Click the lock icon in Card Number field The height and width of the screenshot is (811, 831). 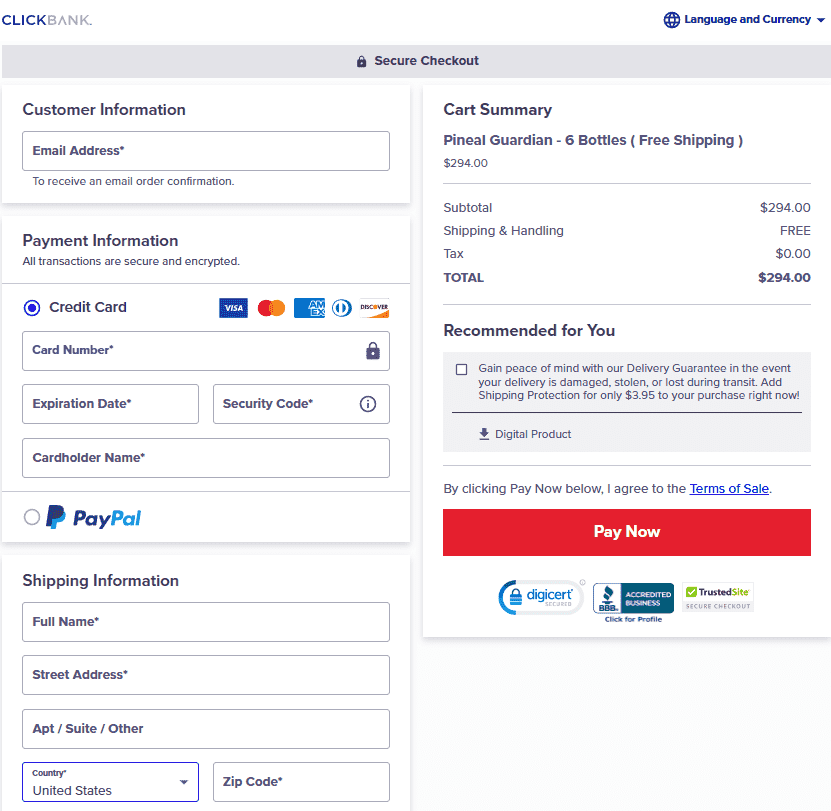coord(372,351)
